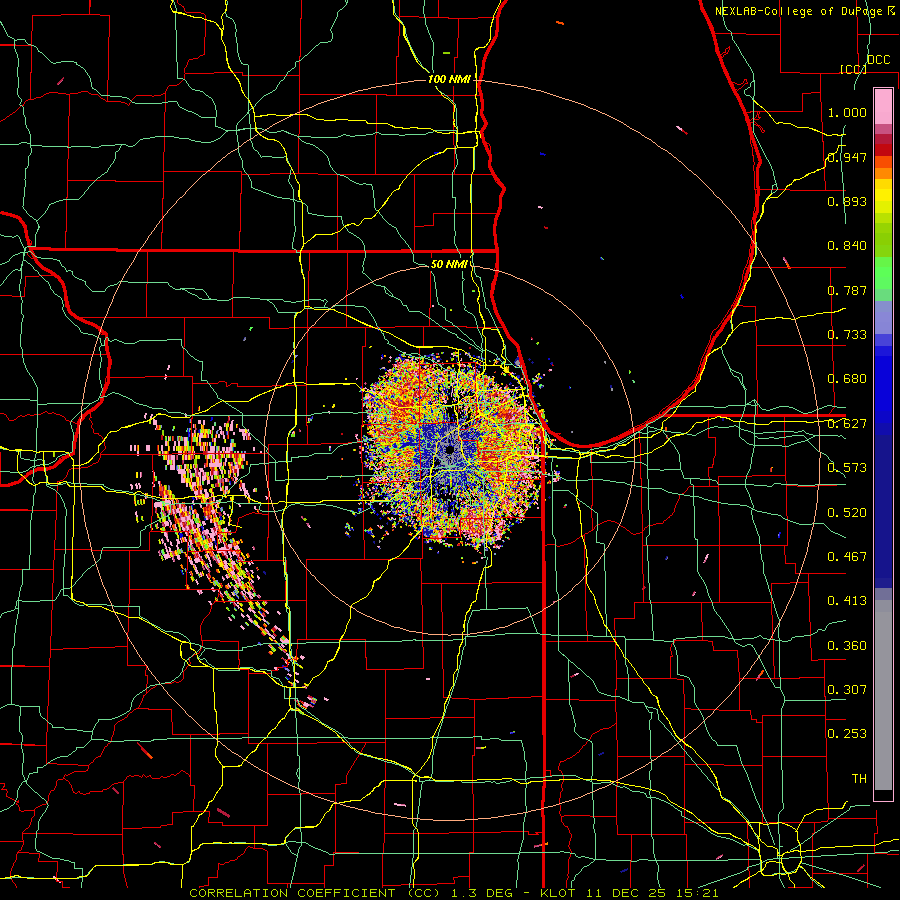Select the 0.840 scale value

pos(847,246)
